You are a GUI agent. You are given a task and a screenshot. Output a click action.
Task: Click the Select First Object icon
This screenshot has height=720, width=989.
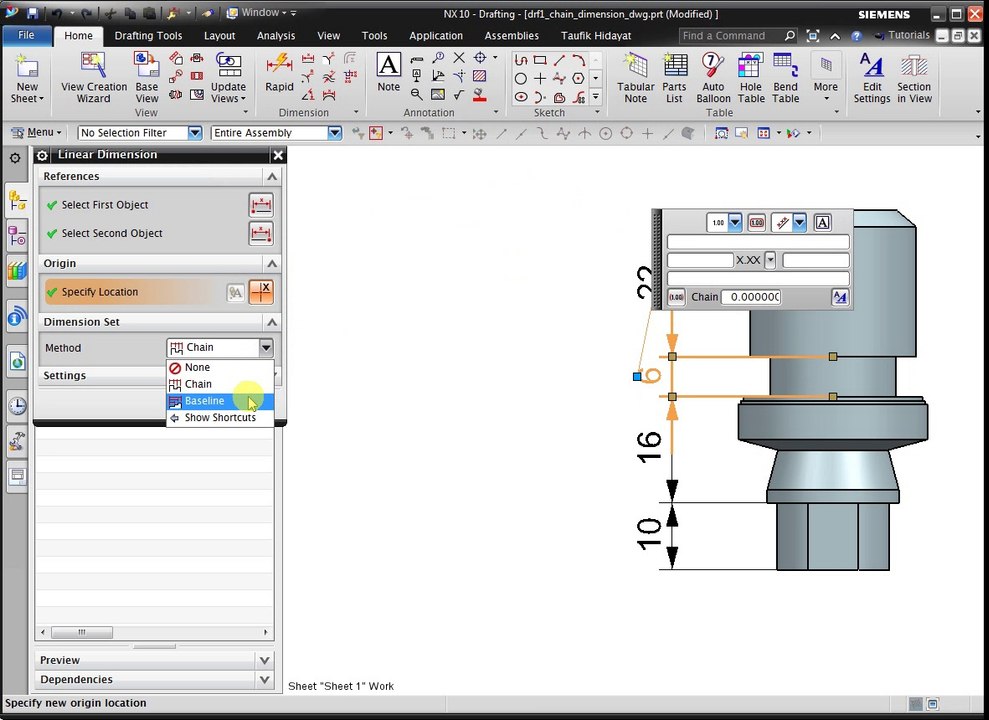[x=260, y=205]
